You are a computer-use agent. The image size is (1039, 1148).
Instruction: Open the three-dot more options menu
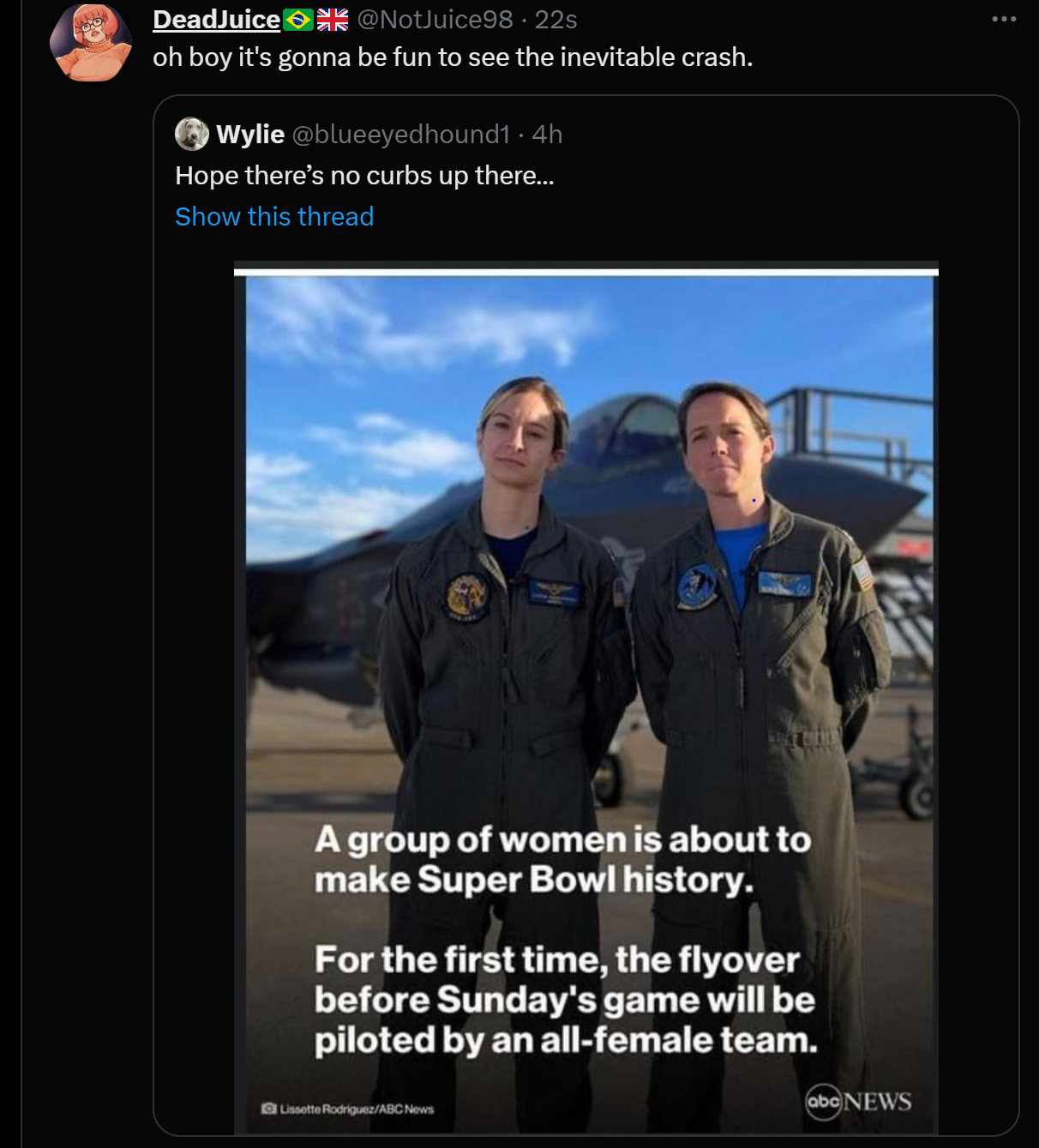coord(1003,19)
